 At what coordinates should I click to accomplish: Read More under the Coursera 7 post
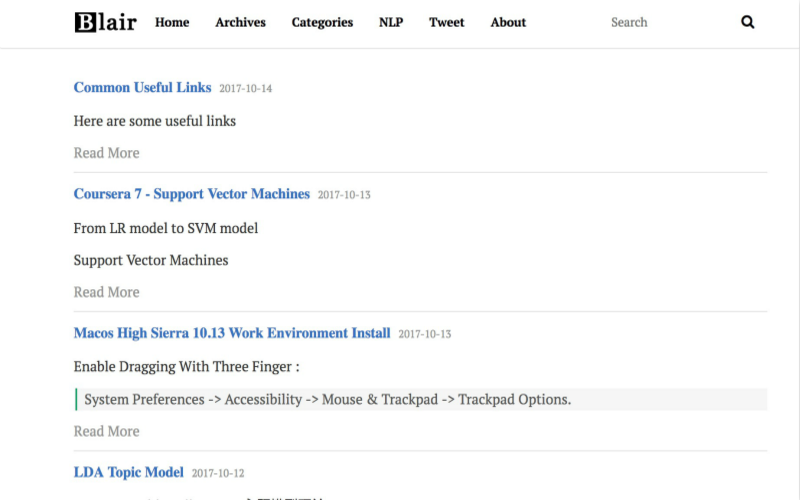point(106,292)
